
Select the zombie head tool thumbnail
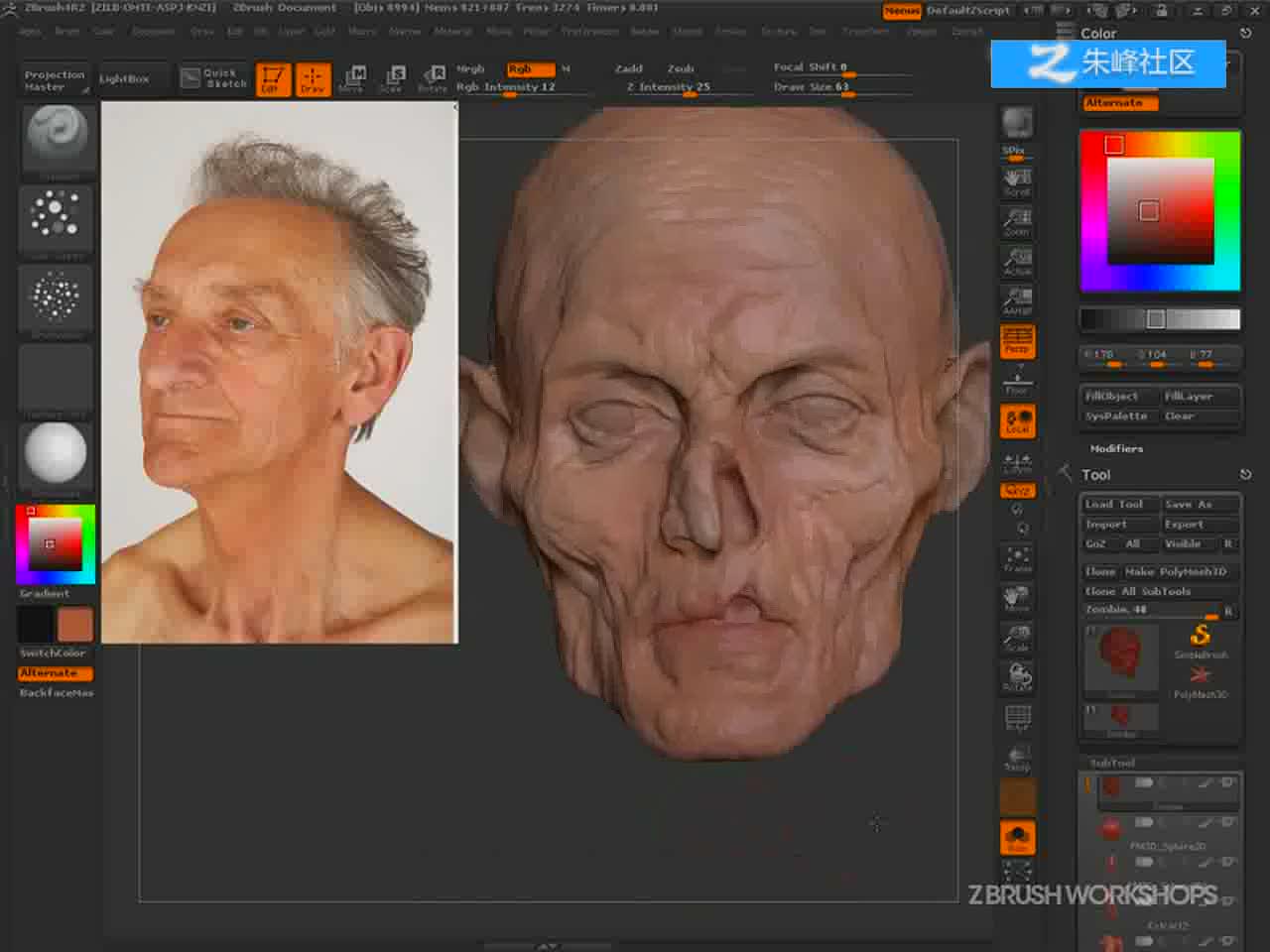[x=1121, y=656]
